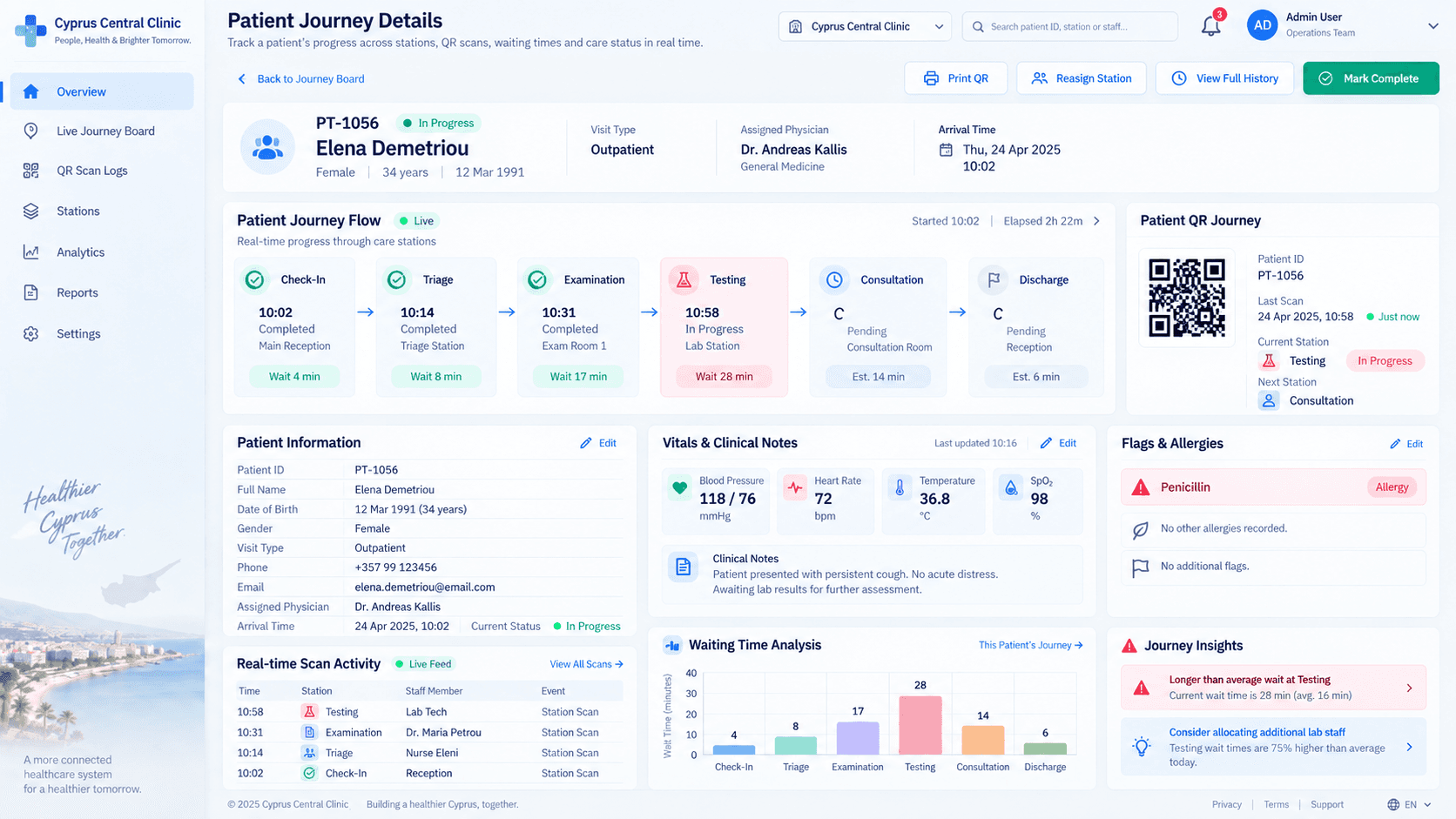The height and width of the screenshot is (819, 1456).
Task: Click the Check-In completed checkmark icon
Action: coord(254,279)
